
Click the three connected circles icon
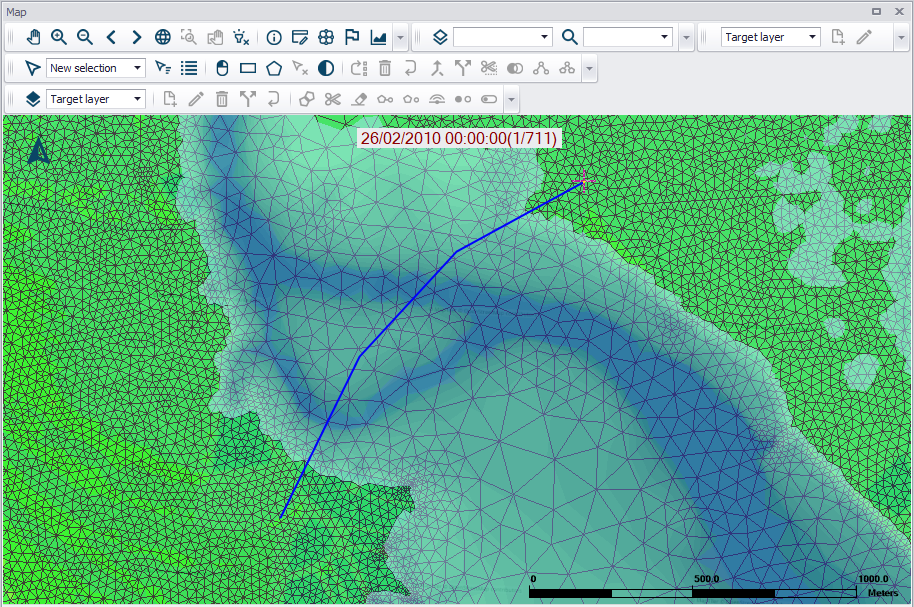(567, 68)
